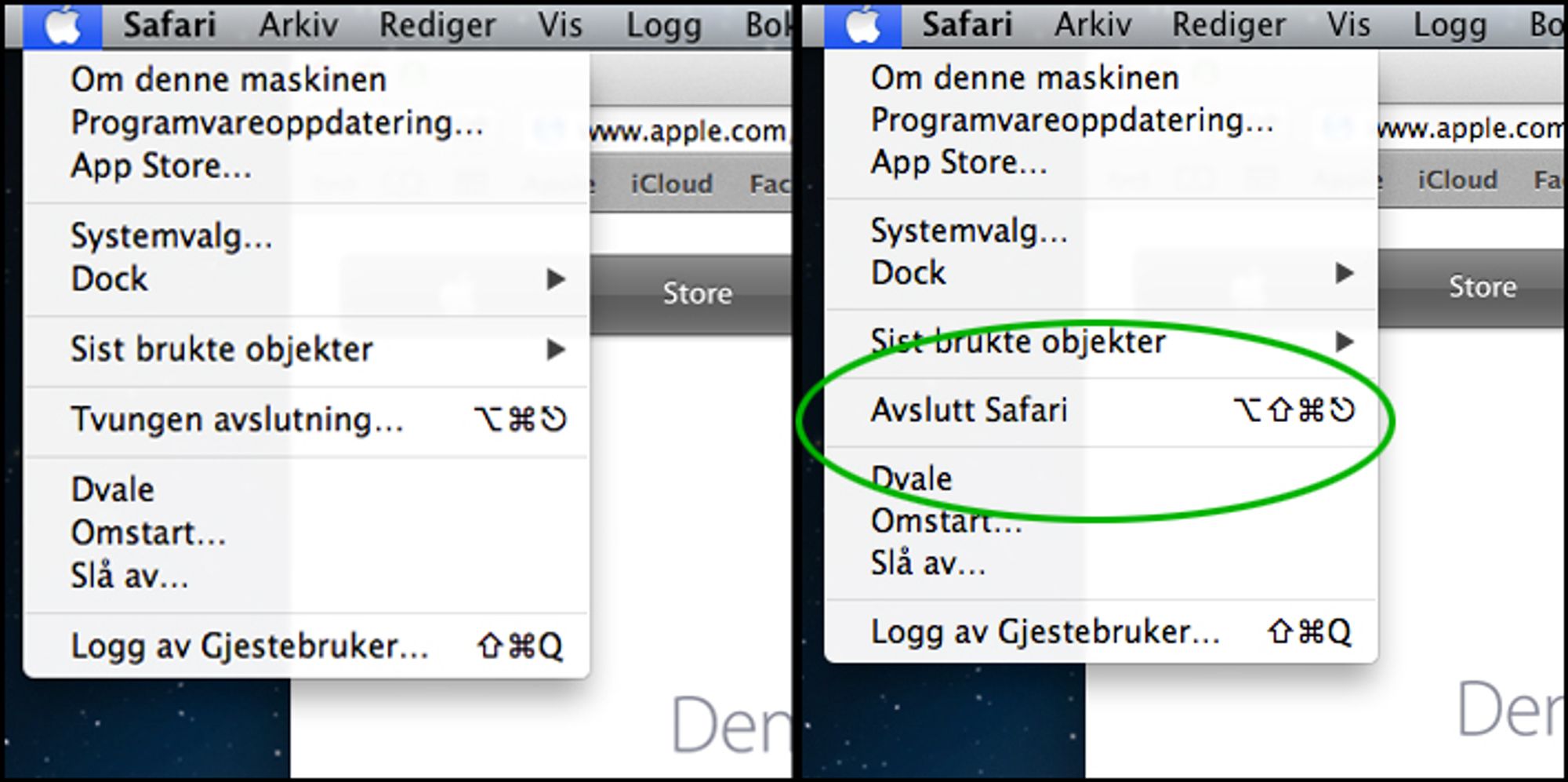Click the Apple logo in left menu bar
The image size is (1568, 782).
click(62, 25)
